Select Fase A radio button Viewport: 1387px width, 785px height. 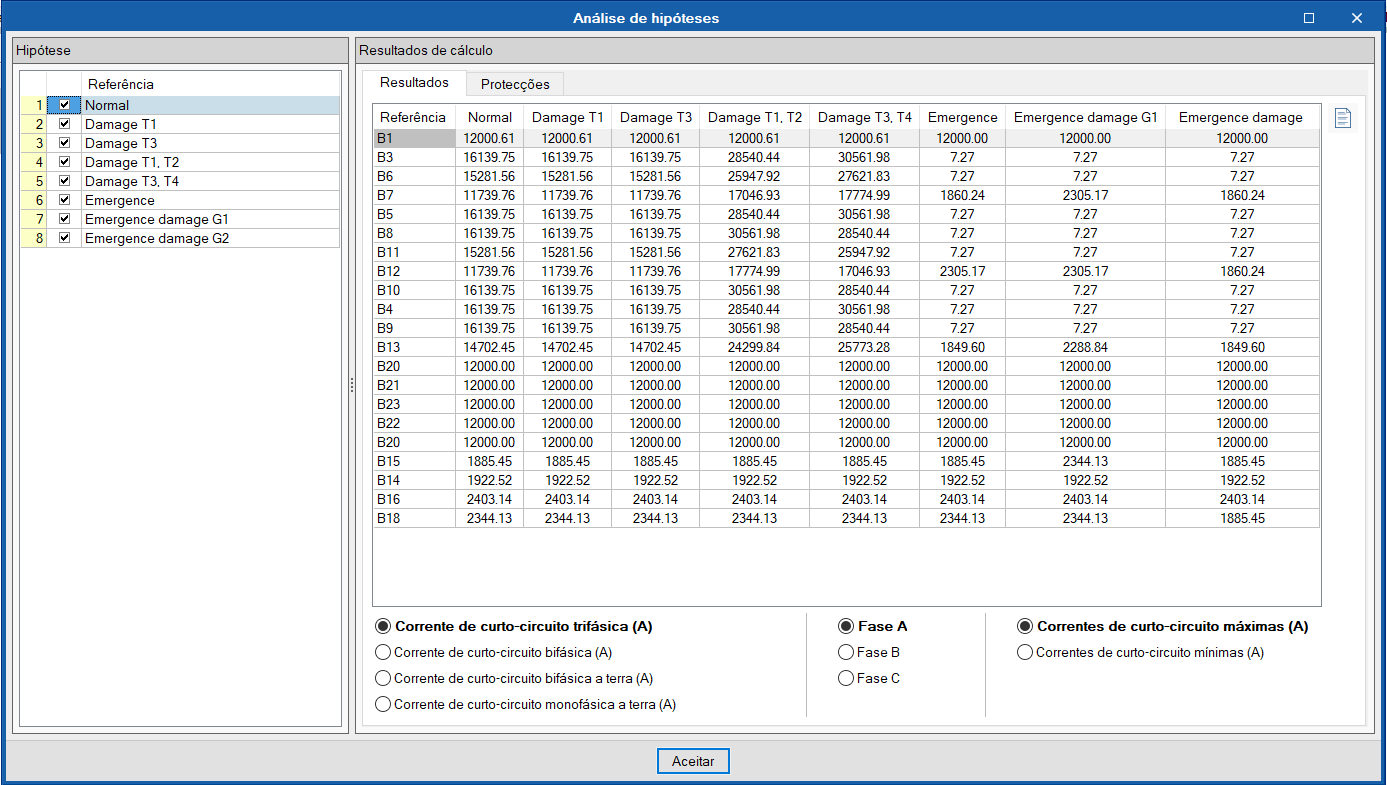click(846, 627)
